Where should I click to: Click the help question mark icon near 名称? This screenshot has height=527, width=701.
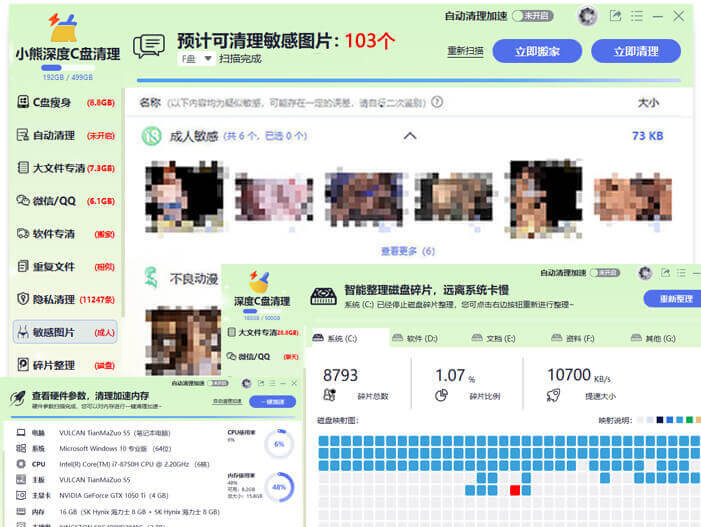pyautogui.click(x=437, y=102)
